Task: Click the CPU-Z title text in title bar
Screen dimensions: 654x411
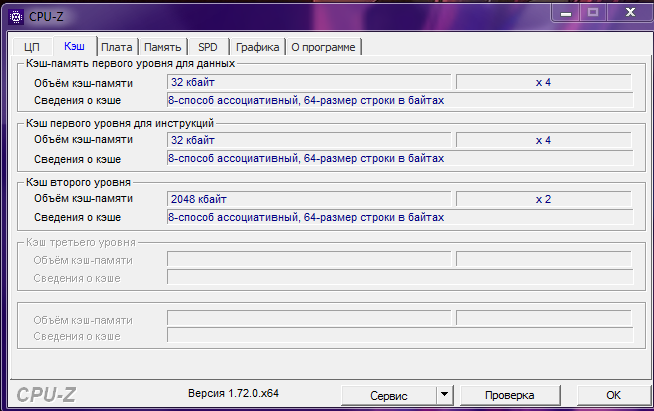Action: (x=46, y=17)
